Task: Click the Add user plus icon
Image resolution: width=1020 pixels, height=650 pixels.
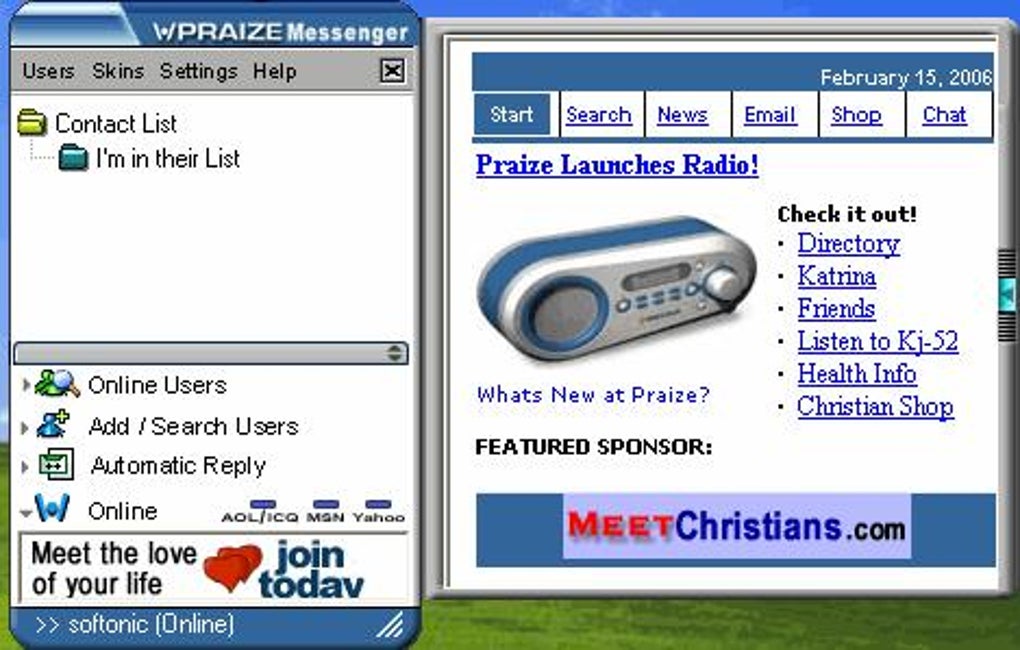Action: pos(53,424)
